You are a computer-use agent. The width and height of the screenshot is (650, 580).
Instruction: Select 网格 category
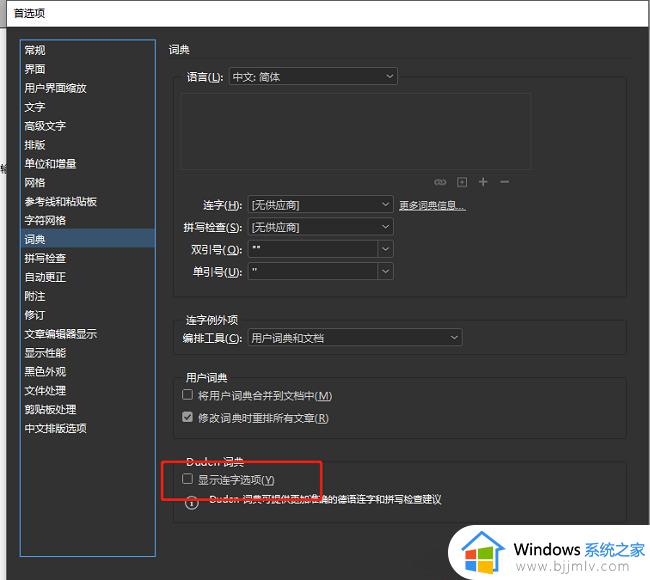click(87, 182)
